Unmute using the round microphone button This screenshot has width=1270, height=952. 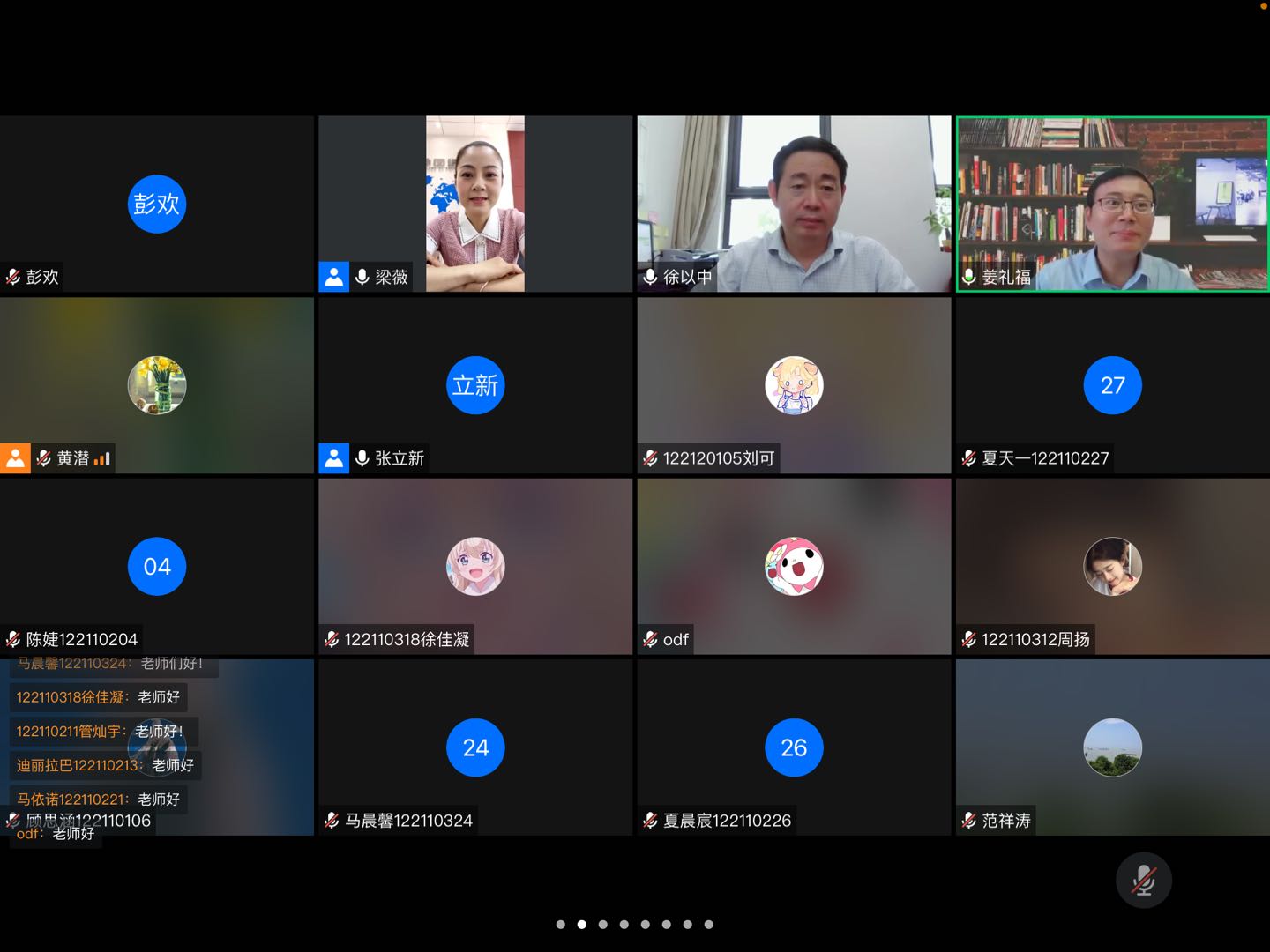1143,880
